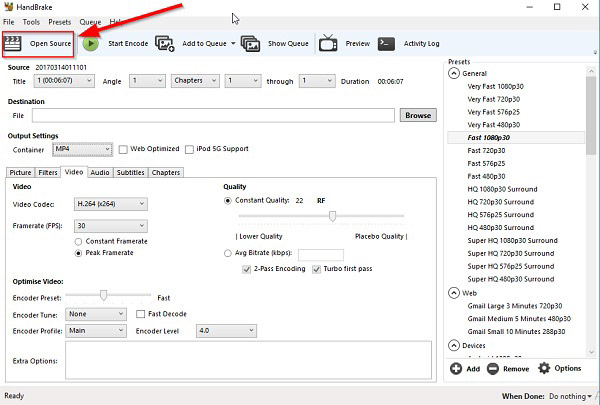Click the Browse button
600x405 pixels.
pyautogui.click(x=418, y=115)
